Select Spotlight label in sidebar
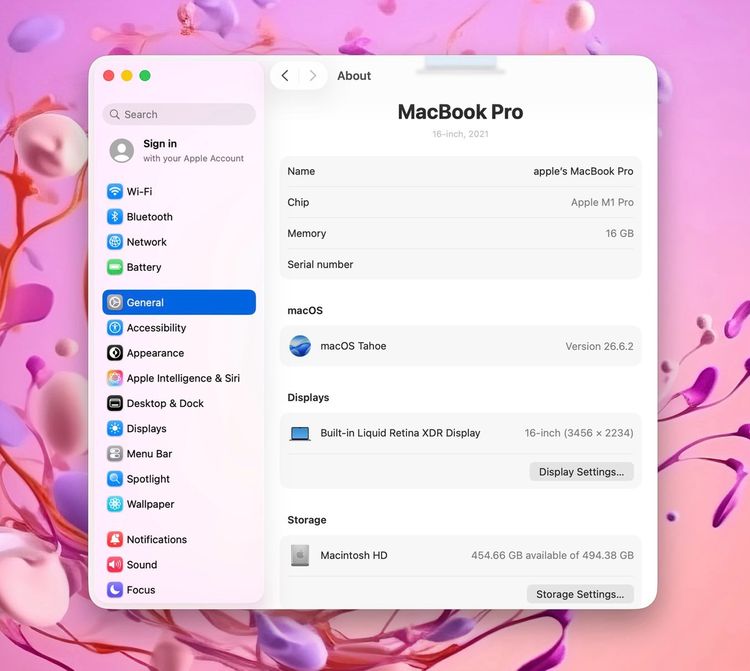Image resolution: width=750 pixels, height=671 pixels. coord(148,479)
